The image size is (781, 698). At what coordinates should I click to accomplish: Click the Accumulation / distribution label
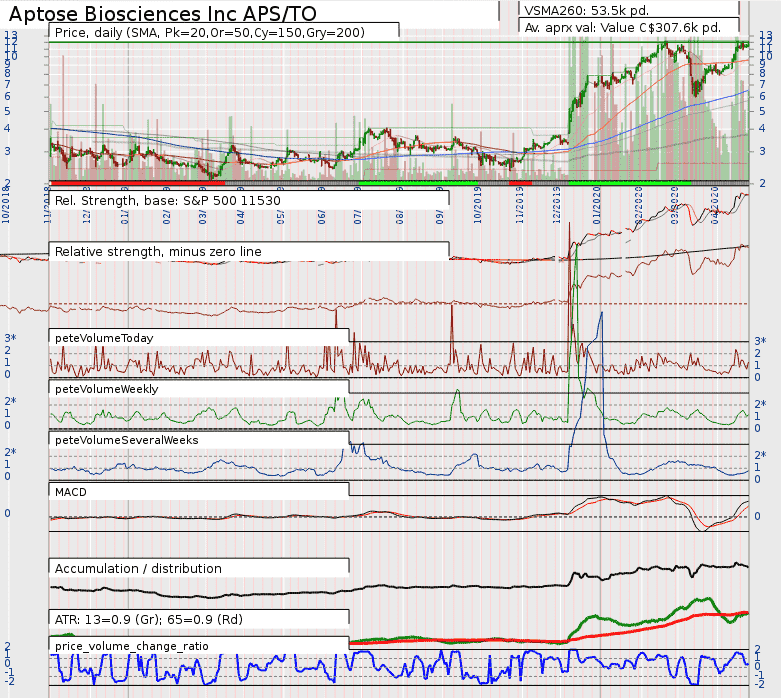[138, 568]
